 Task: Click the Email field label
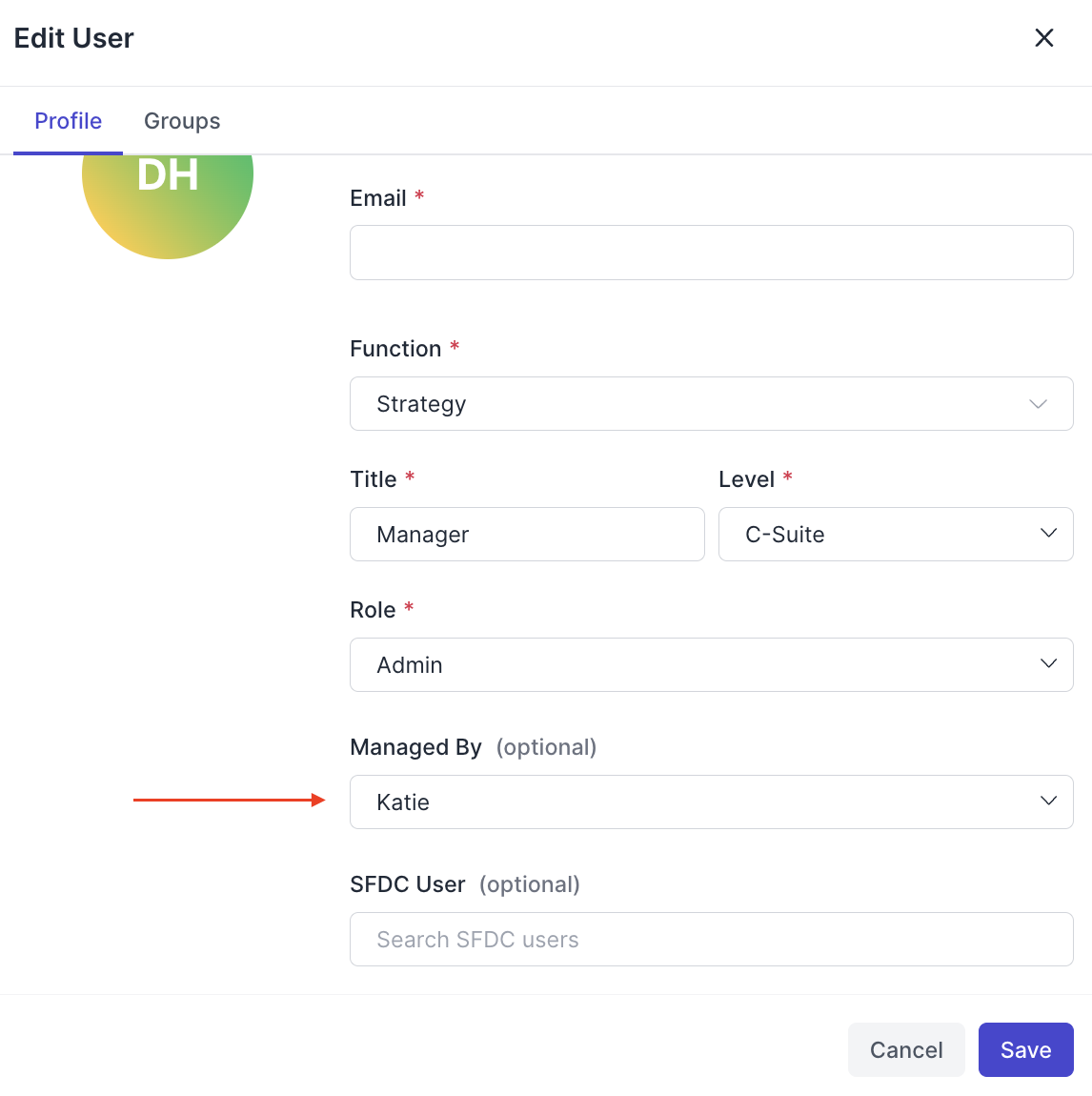pyautogui.click(x=378, y=198)
